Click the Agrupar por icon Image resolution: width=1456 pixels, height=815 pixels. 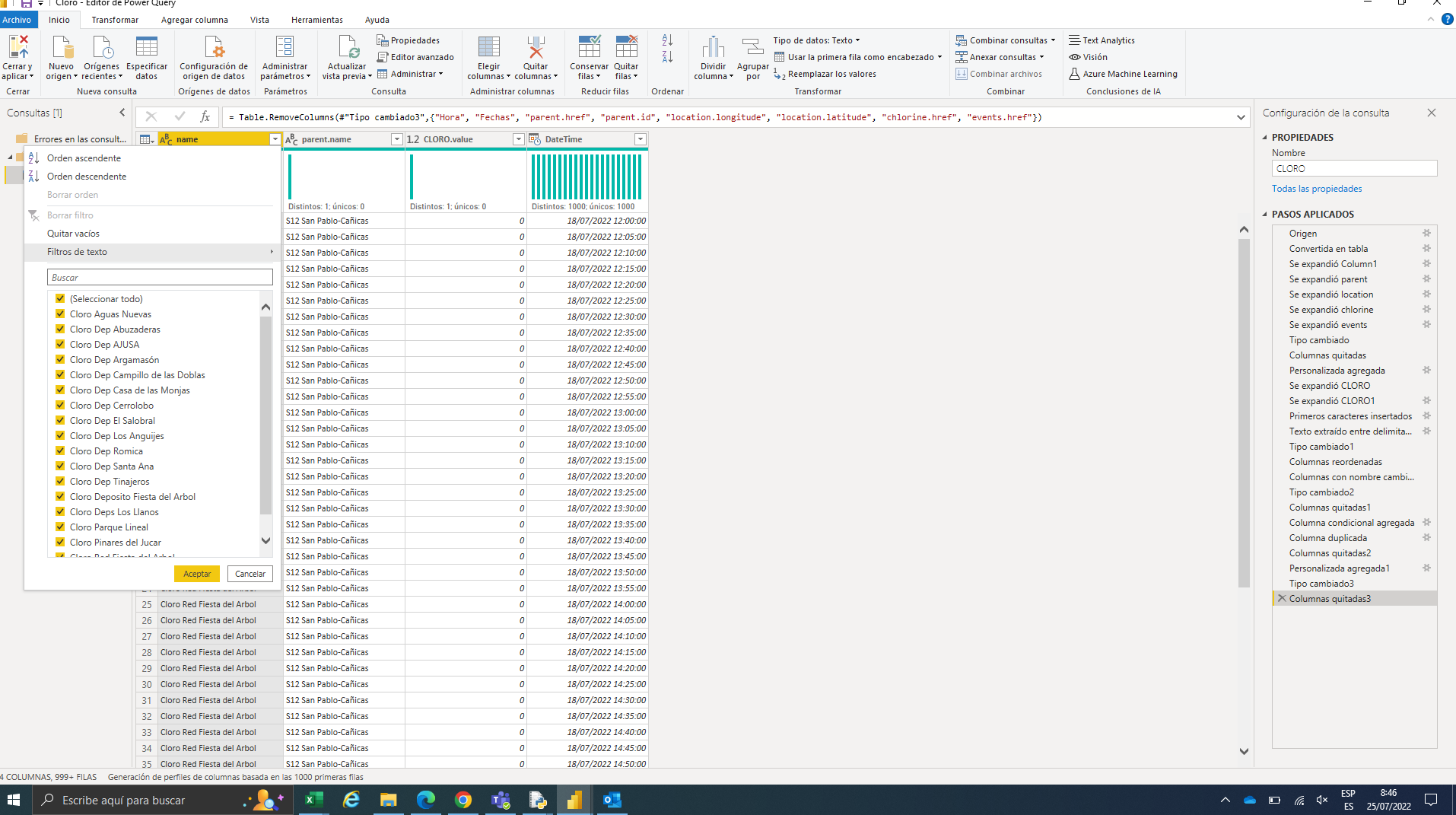point(753,47)
